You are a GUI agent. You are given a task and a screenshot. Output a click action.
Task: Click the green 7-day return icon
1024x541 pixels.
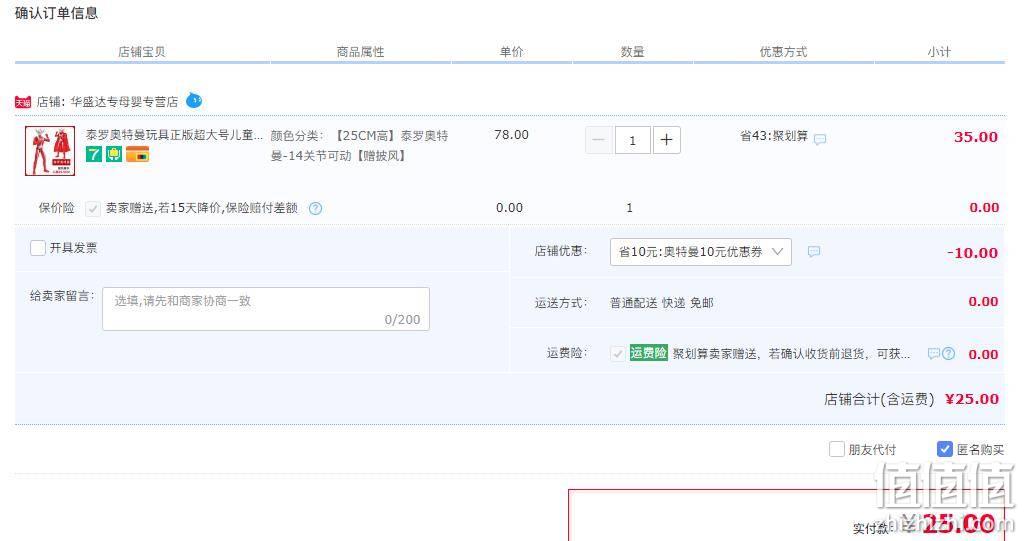(94, 154)
